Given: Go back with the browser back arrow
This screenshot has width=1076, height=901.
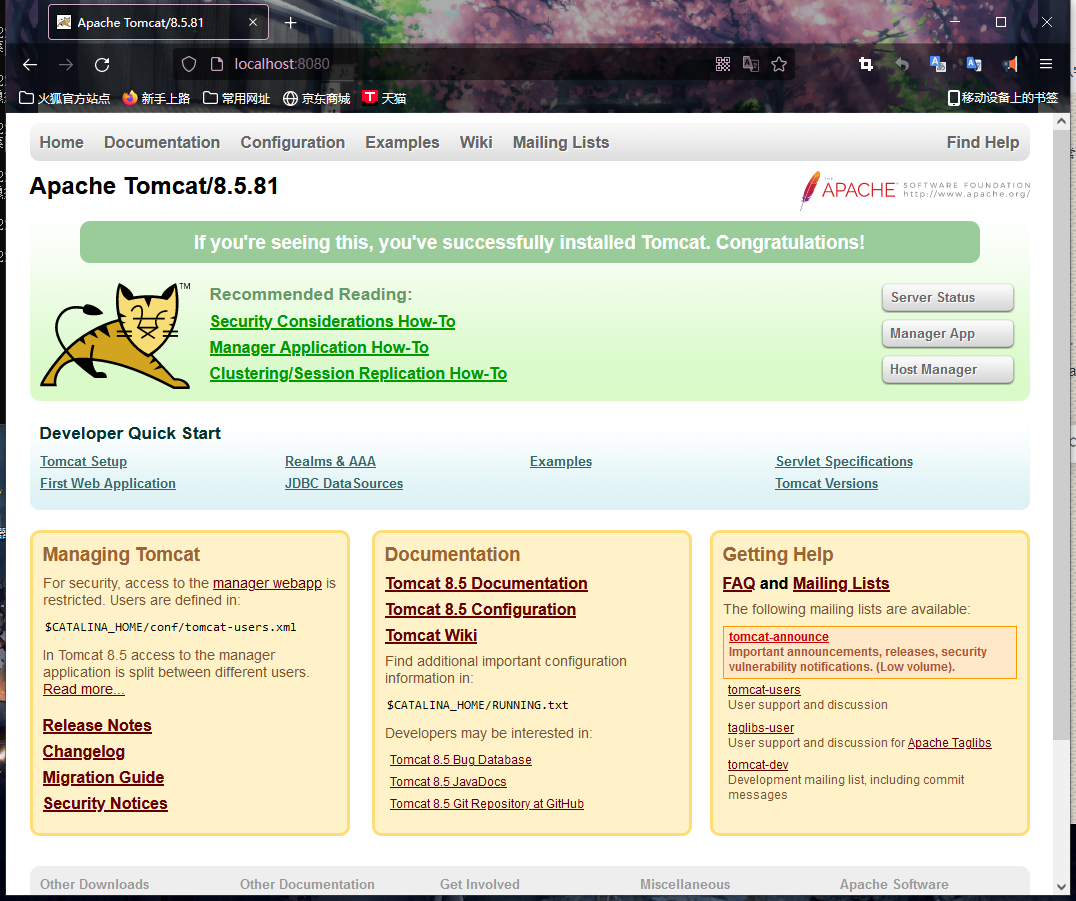Looking at the screenshot, I should tap(30, 65).
